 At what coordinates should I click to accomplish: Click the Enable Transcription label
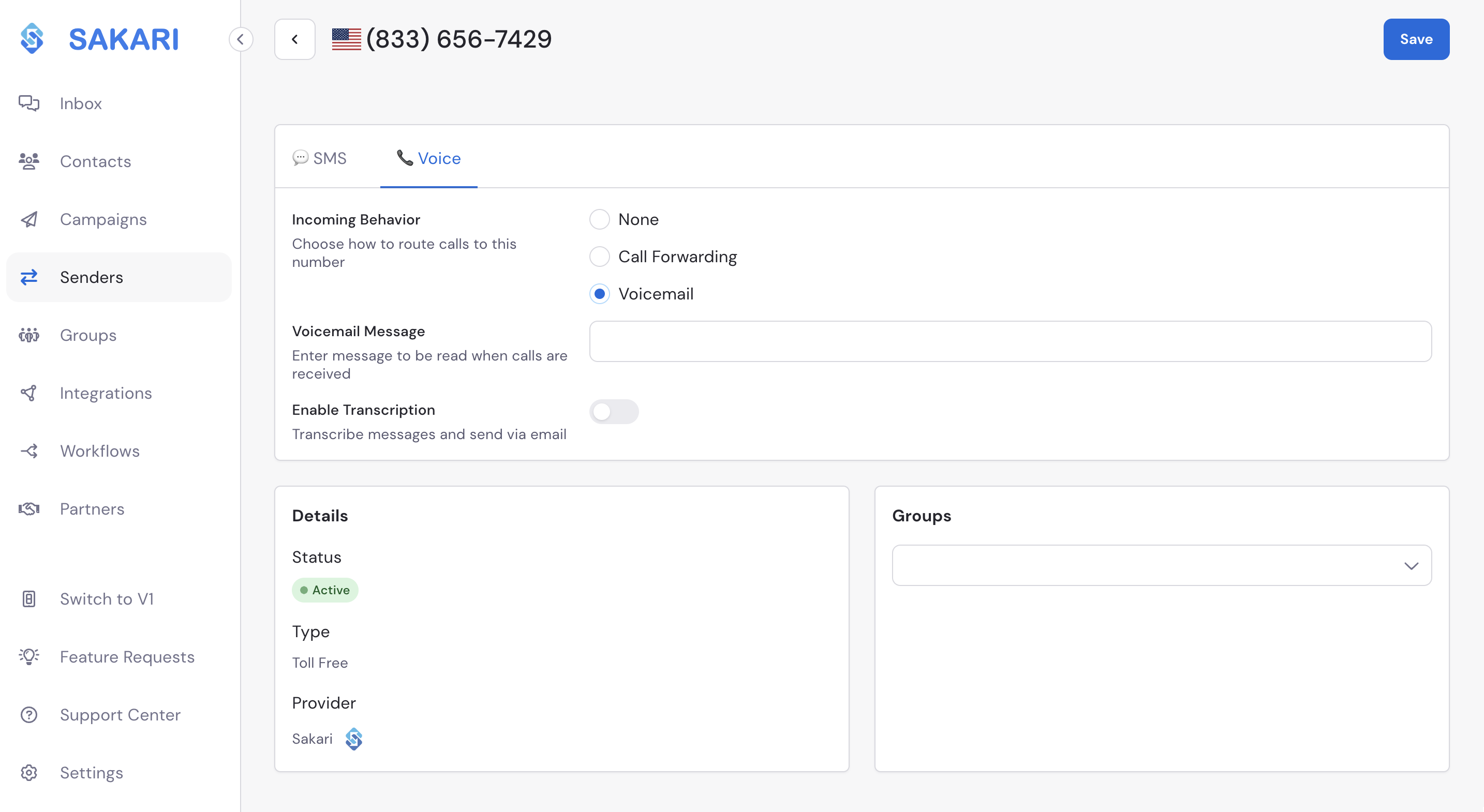click(364, 410)
